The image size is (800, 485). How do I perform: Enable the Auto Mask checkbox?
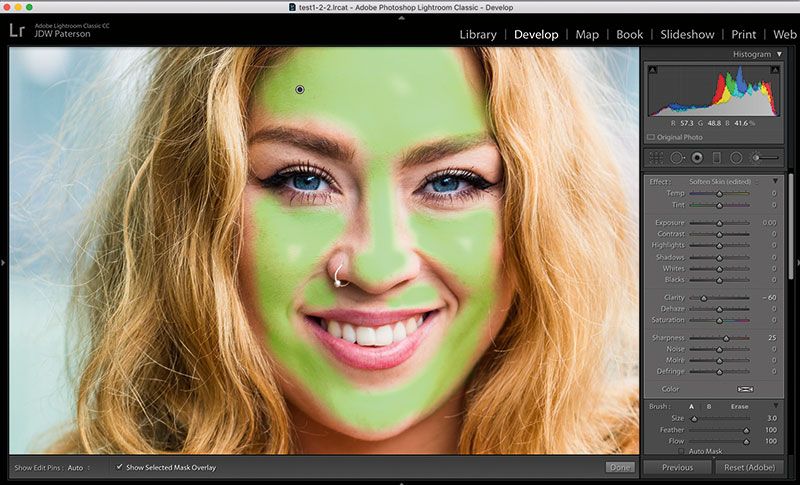[681, 451]
